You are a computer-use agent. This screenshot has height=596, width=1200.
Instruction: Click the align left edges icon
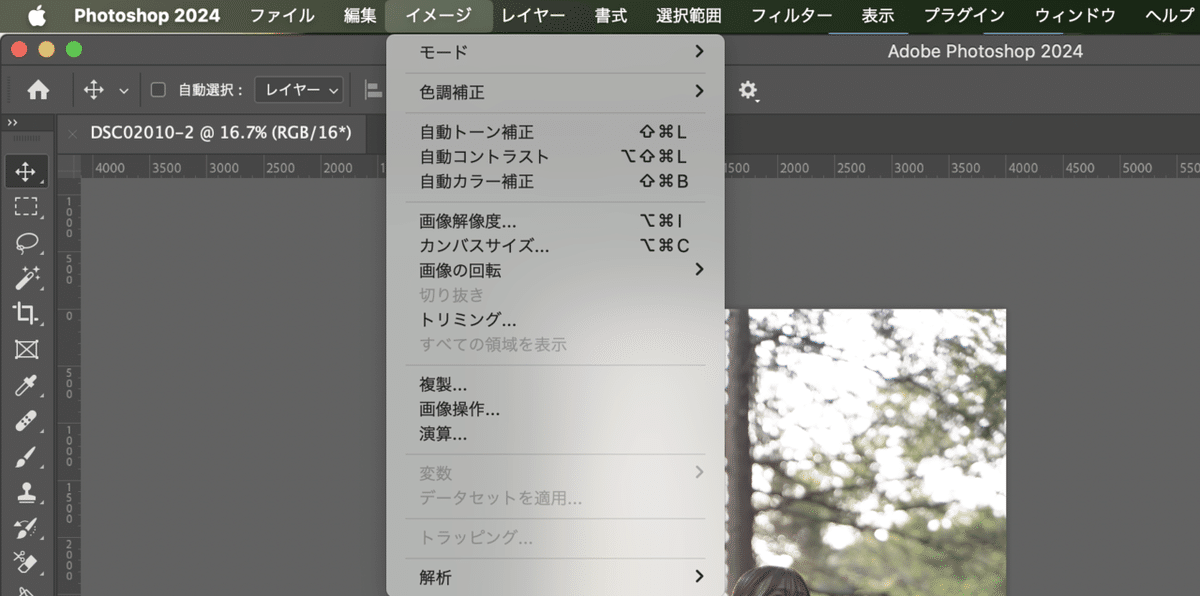point(374,90)
